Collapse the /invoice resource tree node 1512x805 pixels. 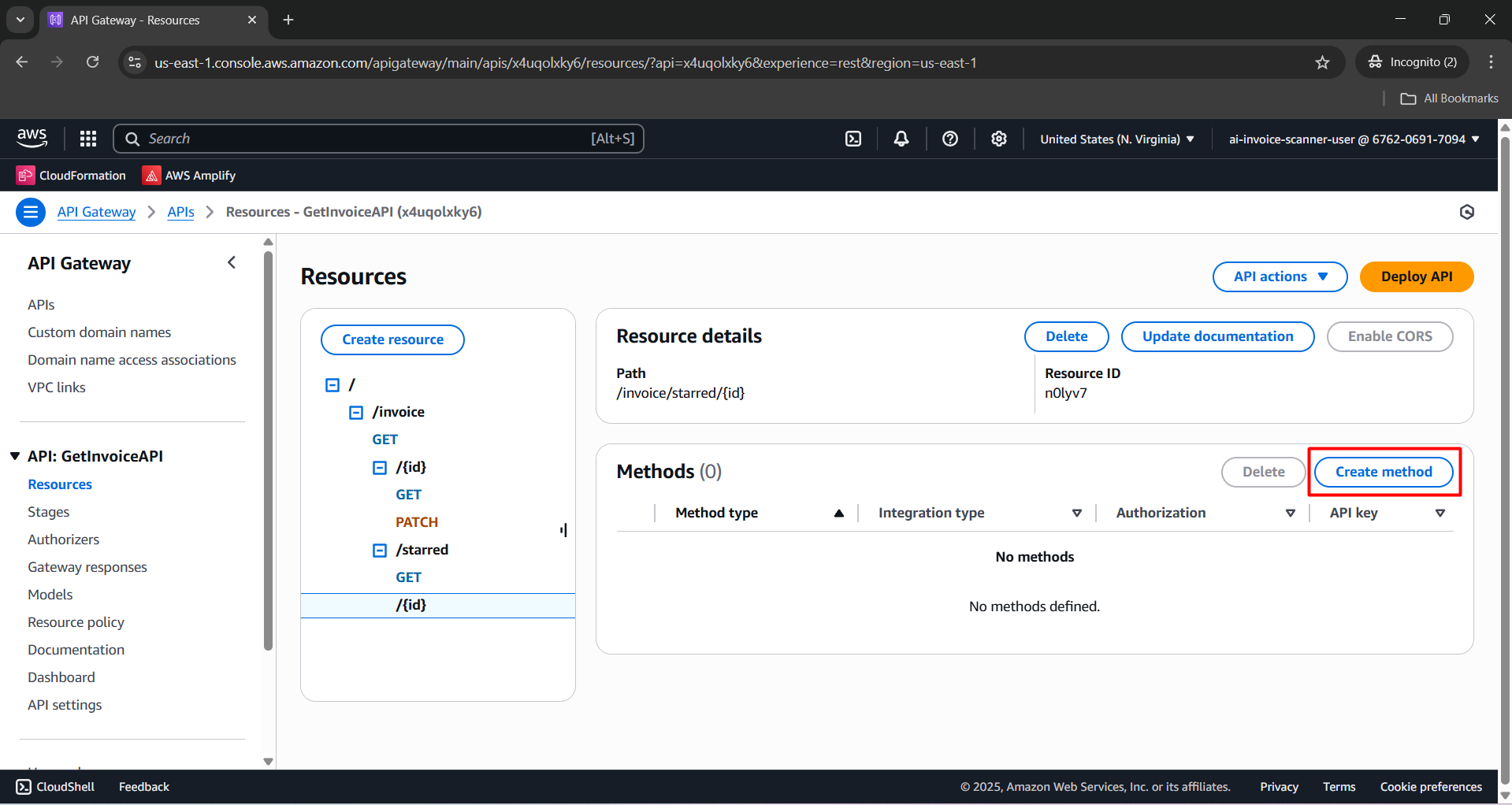coord(356,413)
